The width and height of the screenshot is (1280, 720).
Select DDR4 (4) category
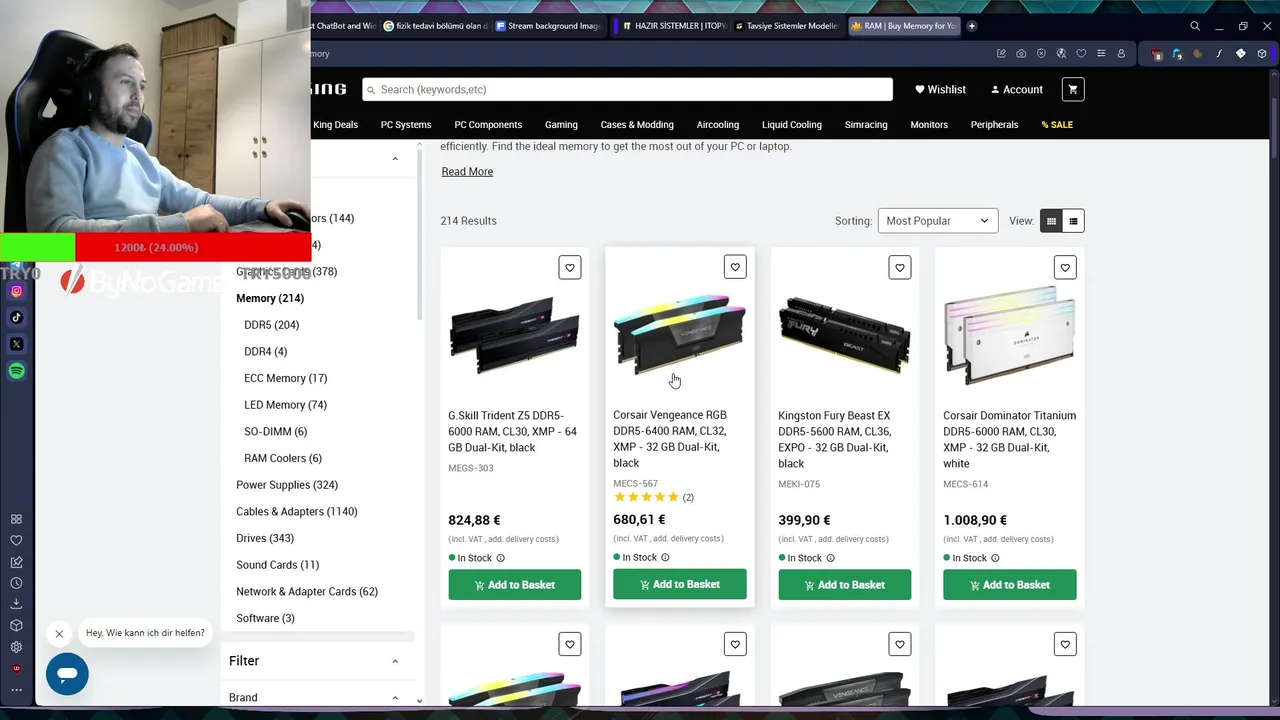click(266, 352)
